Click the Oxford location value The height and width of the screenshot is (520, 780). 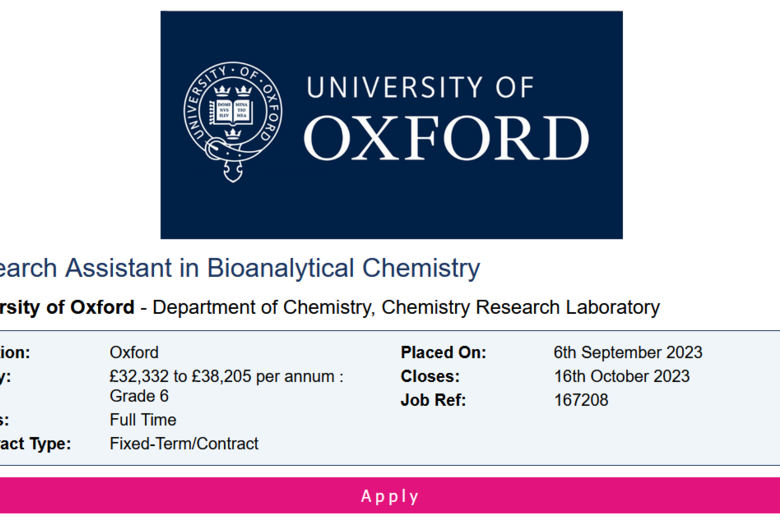(134, 352)
